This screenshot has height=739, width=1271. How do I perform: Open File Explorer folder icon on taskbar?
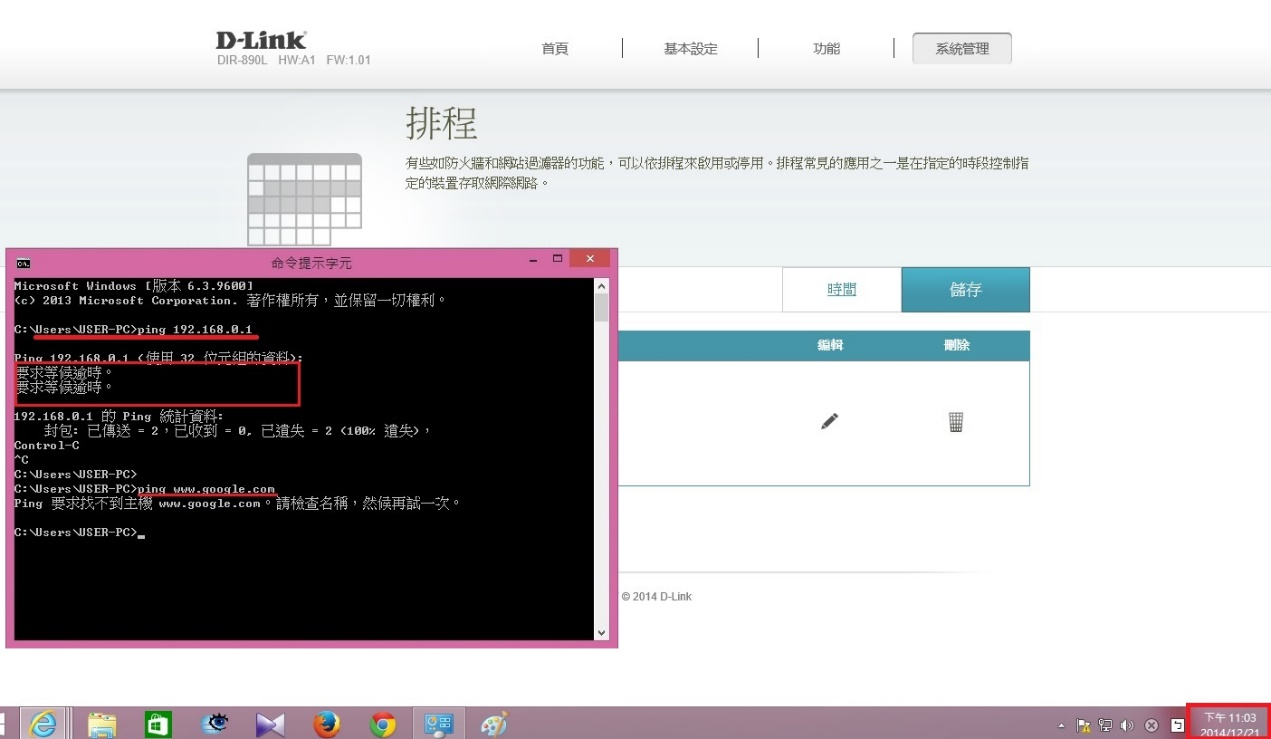point(102,724)
